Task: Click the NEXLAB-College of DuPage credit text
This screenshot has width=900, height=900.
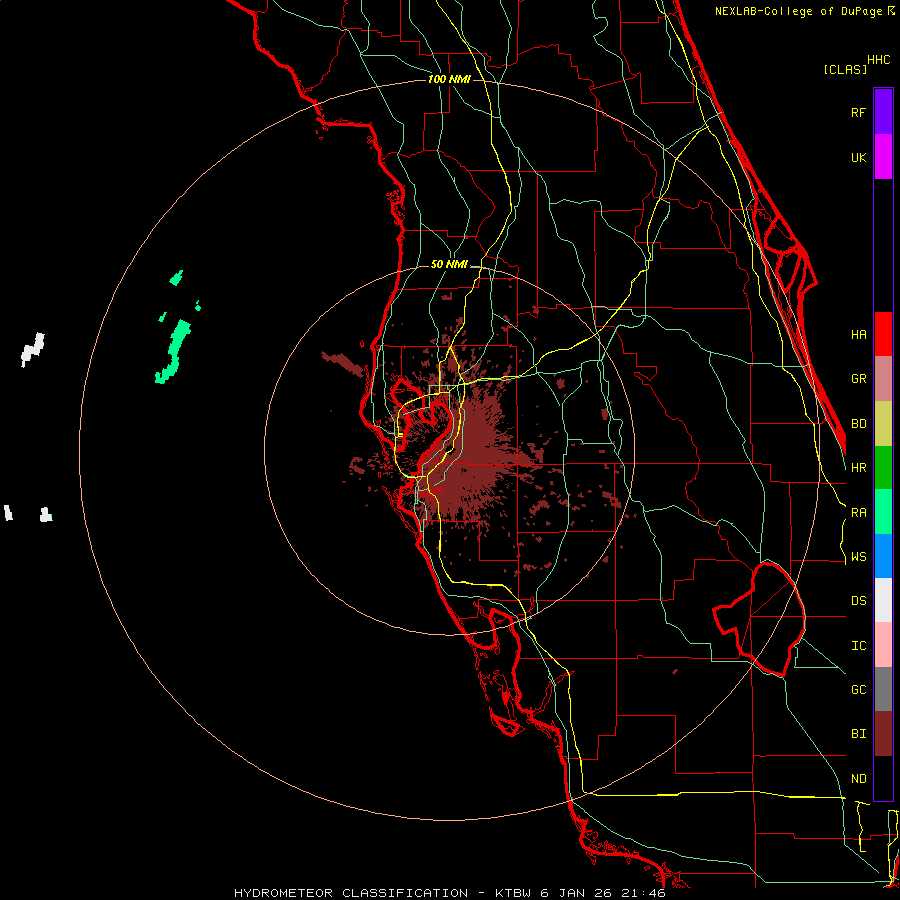Action: (804, 11)
